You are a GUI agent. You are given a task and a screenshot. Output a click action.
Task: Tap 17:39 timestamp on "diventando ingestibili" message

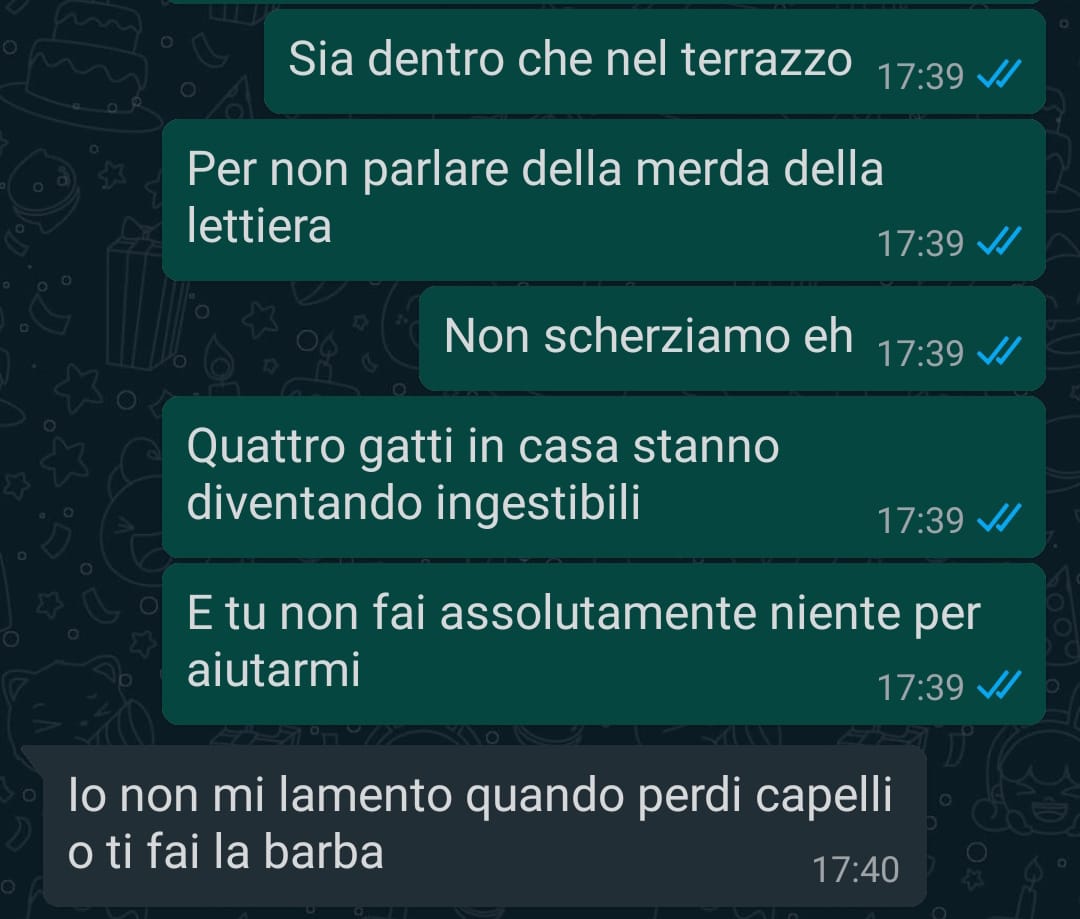pos(920,520)
